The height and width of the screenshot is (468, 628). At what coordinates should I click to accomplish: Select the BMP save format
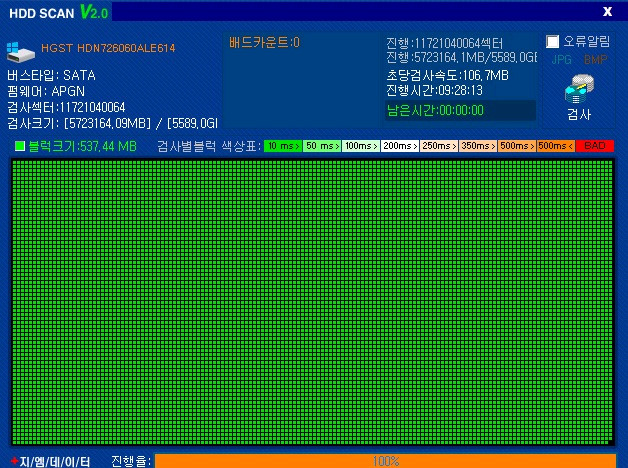596,60
